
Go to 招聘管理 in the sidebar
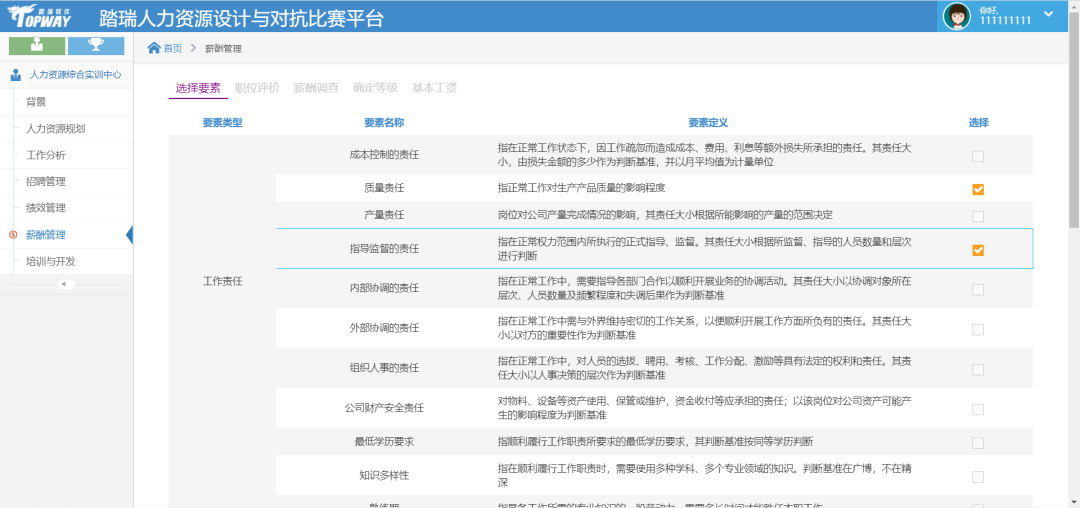coord(46,181)
